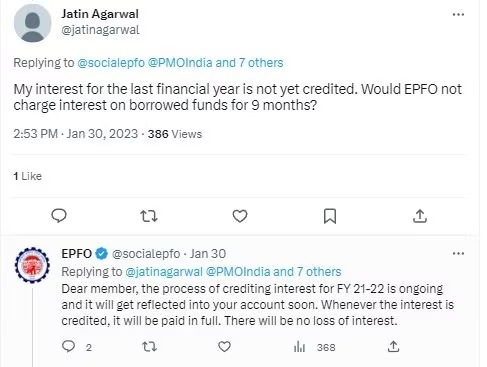View analytics of EPFO reply
This screenshot has width=487, height=367.
(299, 347)
